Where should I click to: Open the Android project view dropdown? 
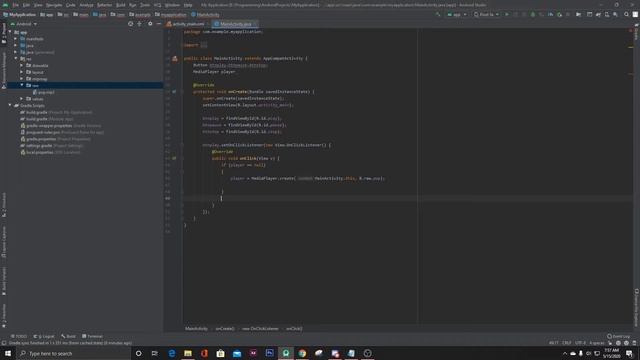click(24, 24)
